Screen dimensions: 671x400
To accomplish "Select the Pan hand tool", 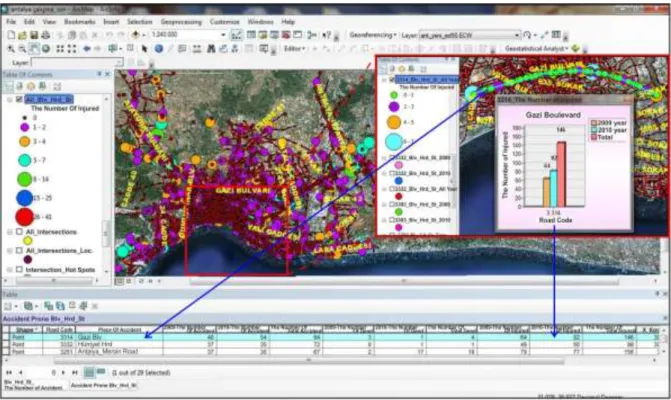I will tap(34, 49).
